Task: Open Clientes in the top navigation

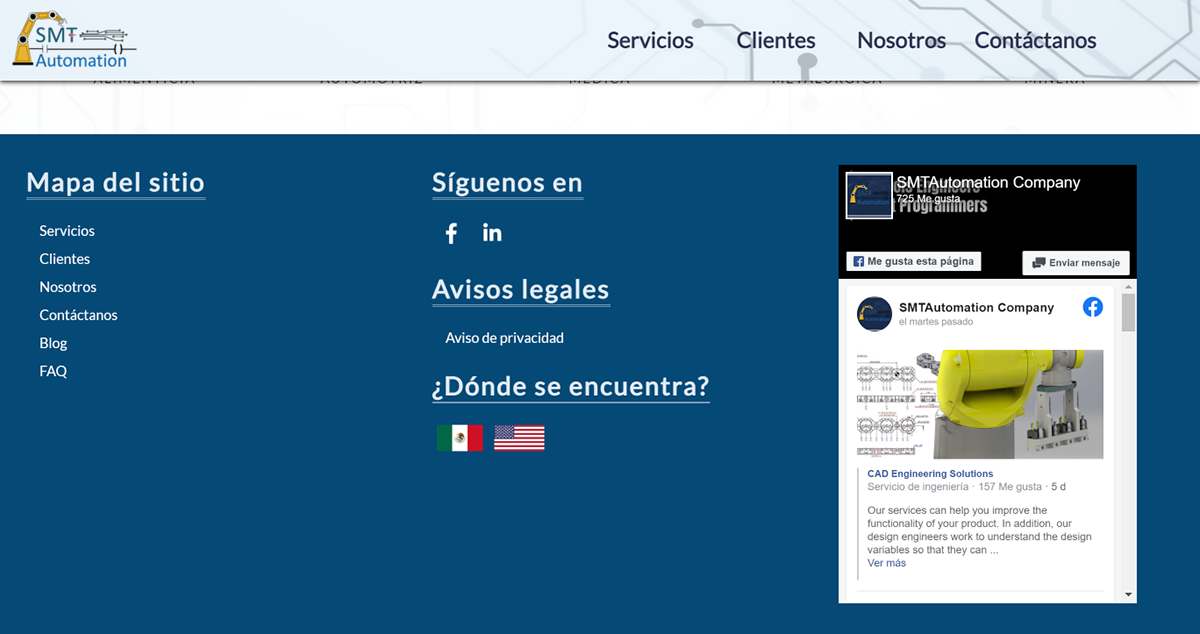Action: click(776, 41)
